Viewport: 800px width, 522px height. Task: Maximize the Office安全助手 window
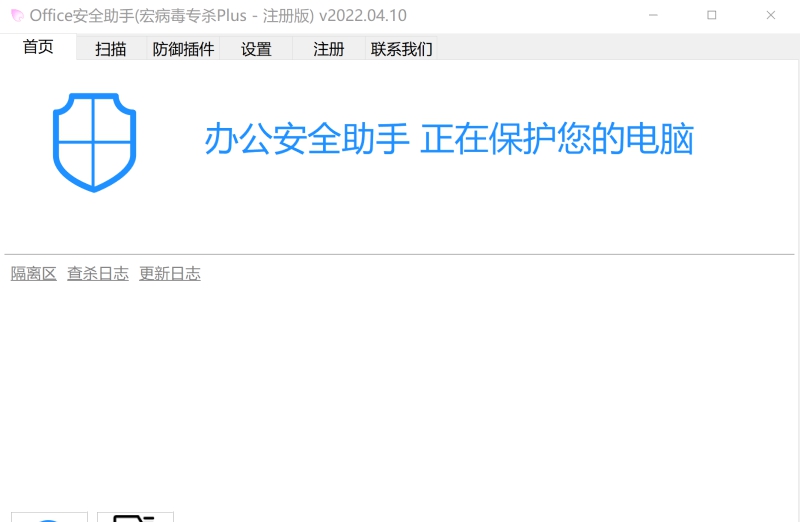click(712, 15)
